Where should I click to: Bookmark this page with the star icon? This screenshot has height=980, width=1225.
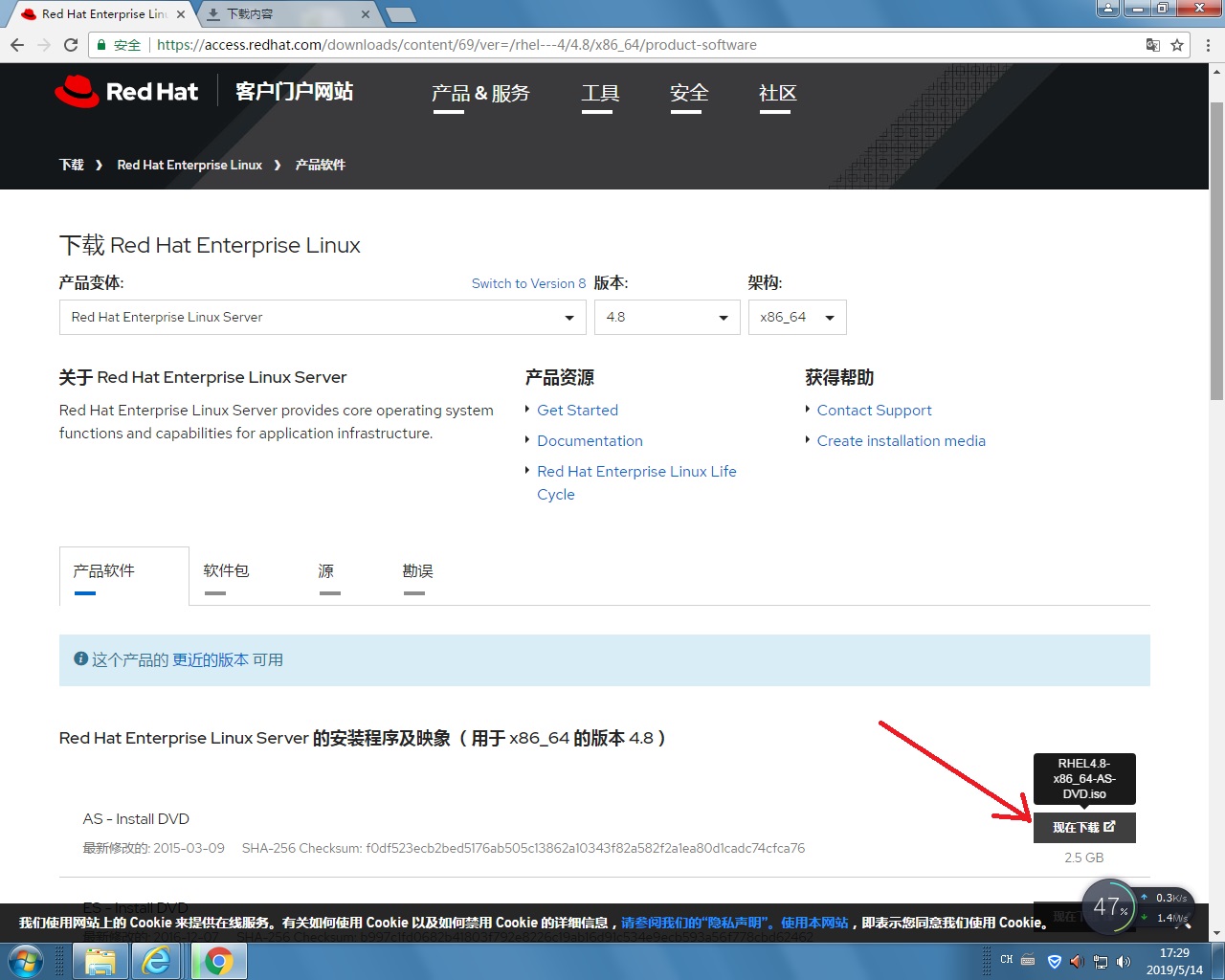[1177, 45]
